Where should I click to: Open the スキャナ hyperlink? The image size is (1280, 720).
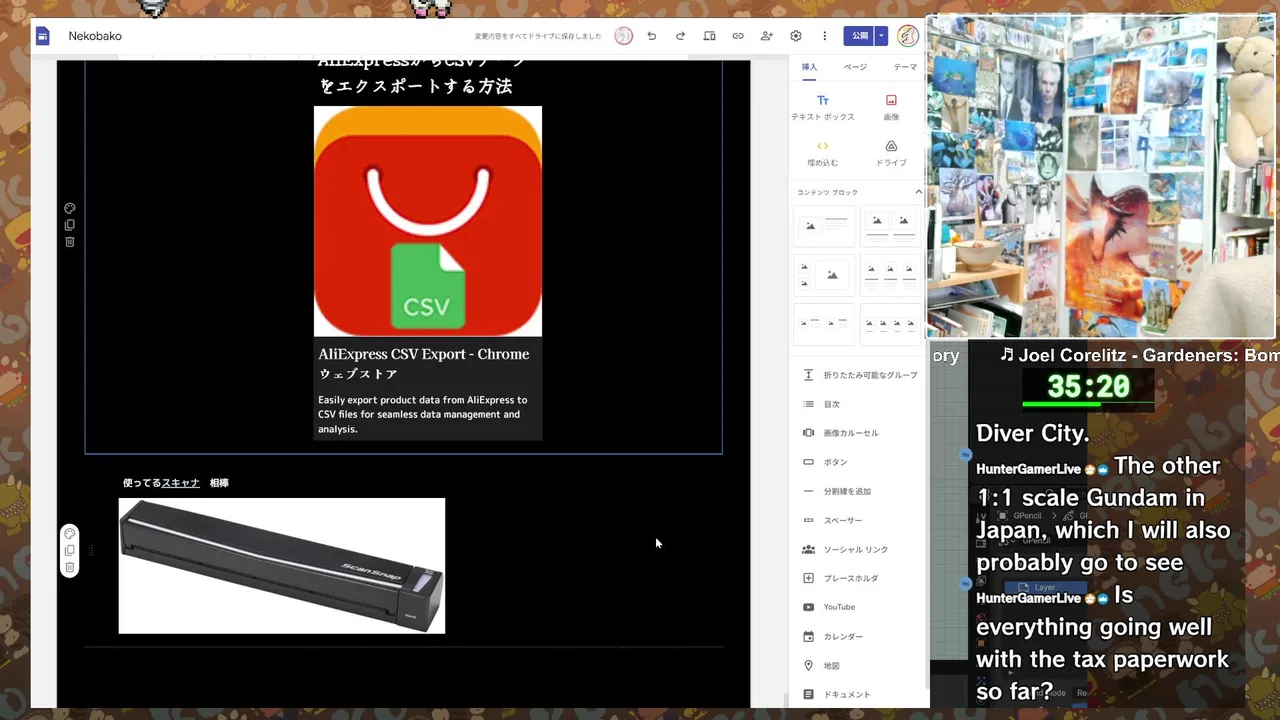click(x=181, y=483)
